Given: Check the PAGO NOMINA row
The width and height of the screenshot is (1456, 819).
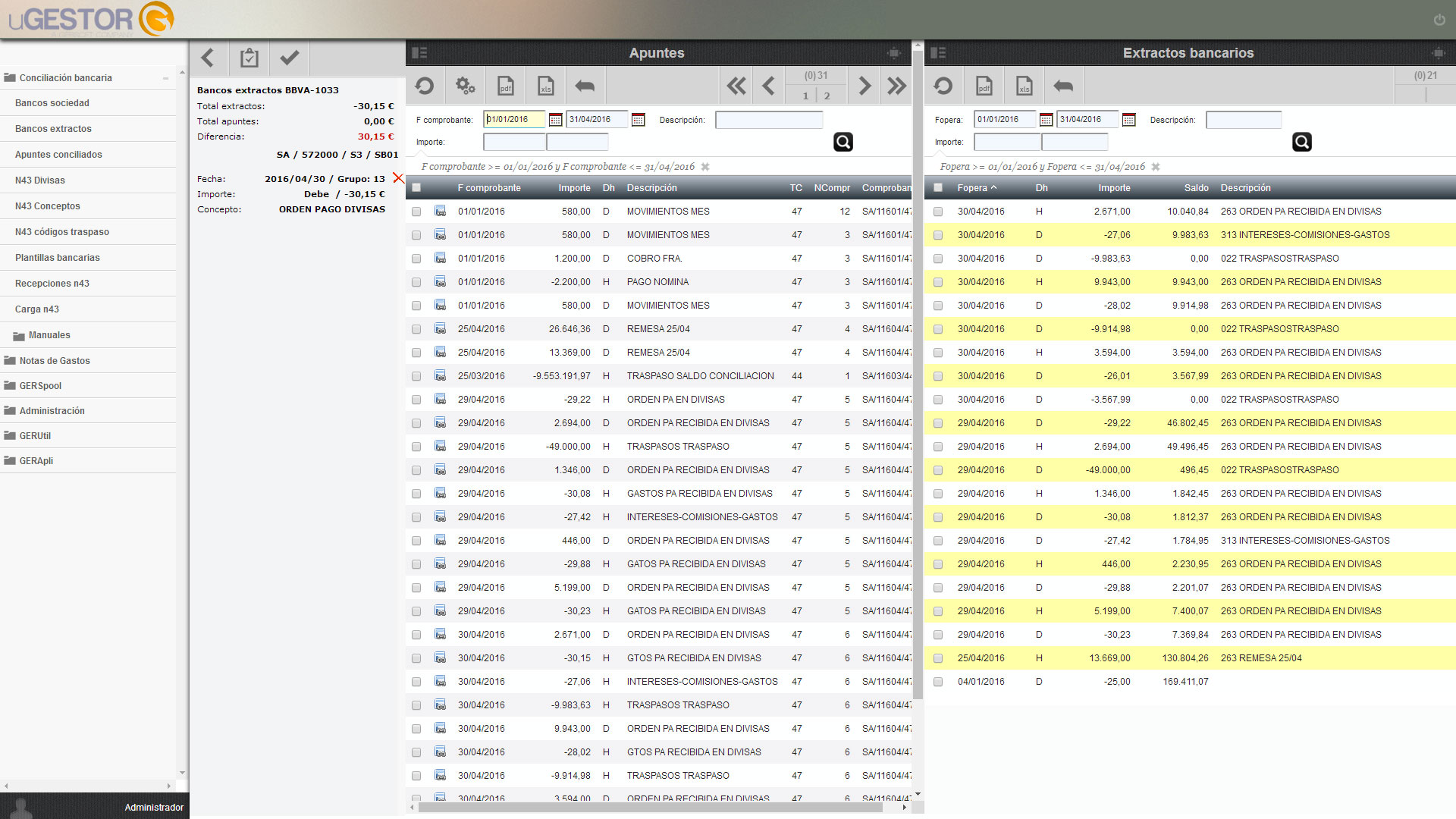Looking at the screenshot, I should [x=416, y=282].
